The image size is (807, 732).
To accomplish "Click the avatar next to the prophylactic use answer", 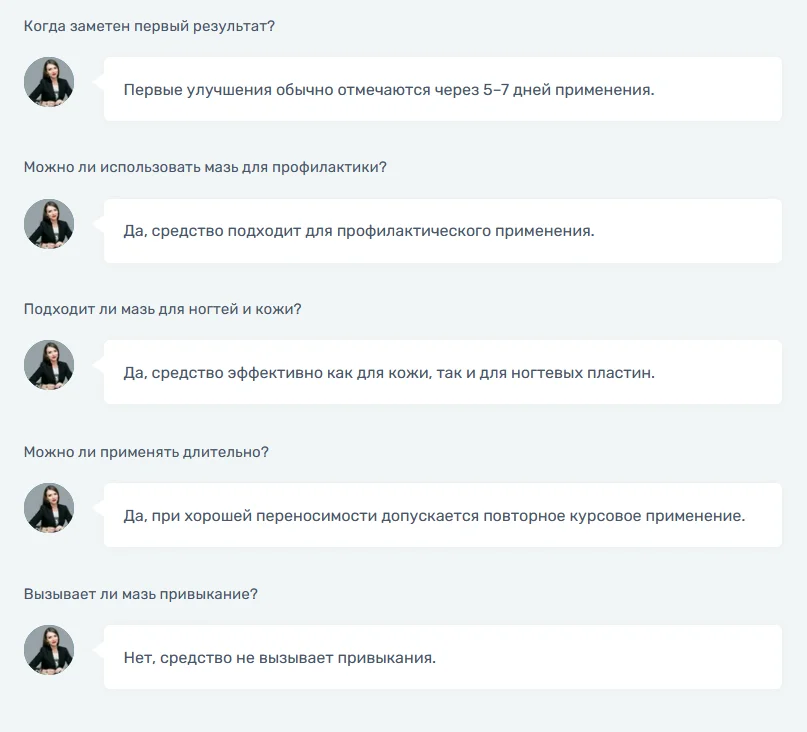I will click(x=49, y=224).
